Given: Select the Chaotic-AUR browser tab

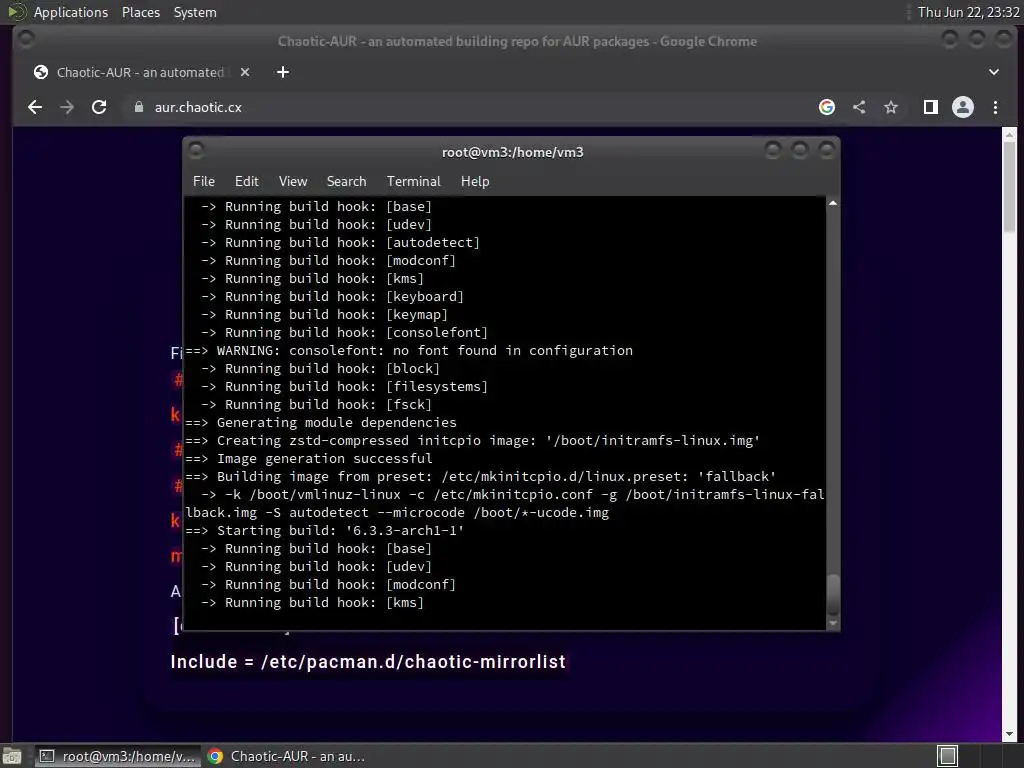Looking at the screenshot, I should [x=142, y=72].
